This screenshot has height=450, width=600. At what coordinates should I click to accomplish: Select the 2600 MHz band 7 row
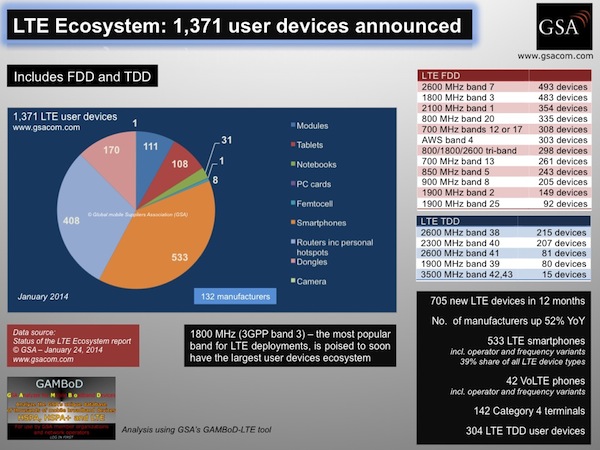point(504,87)
